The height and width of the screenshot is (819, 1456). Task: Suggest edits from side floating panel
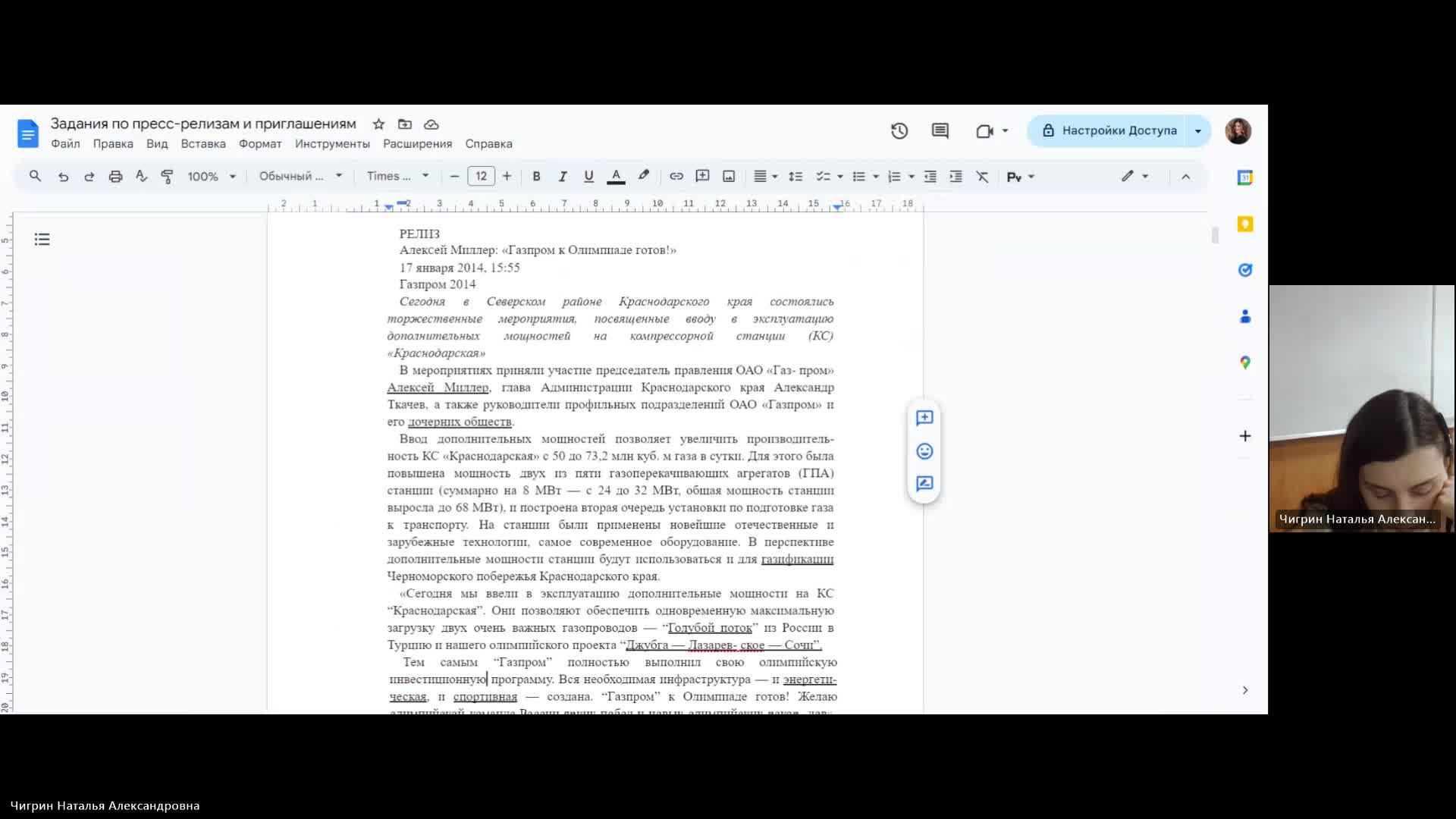pyautogui.click(x=924, y=485)
